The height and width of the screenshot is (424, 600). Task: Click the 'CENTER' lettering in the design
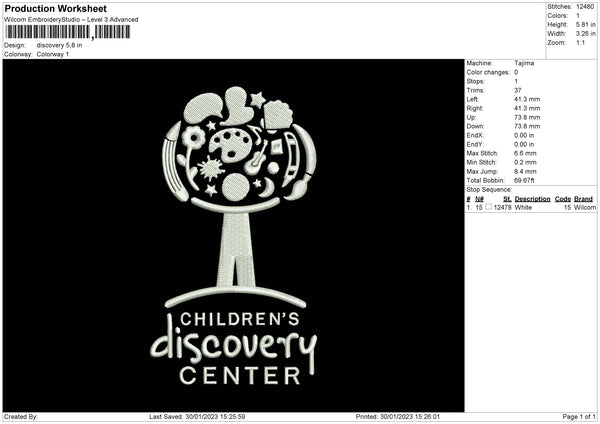point(240,376)
